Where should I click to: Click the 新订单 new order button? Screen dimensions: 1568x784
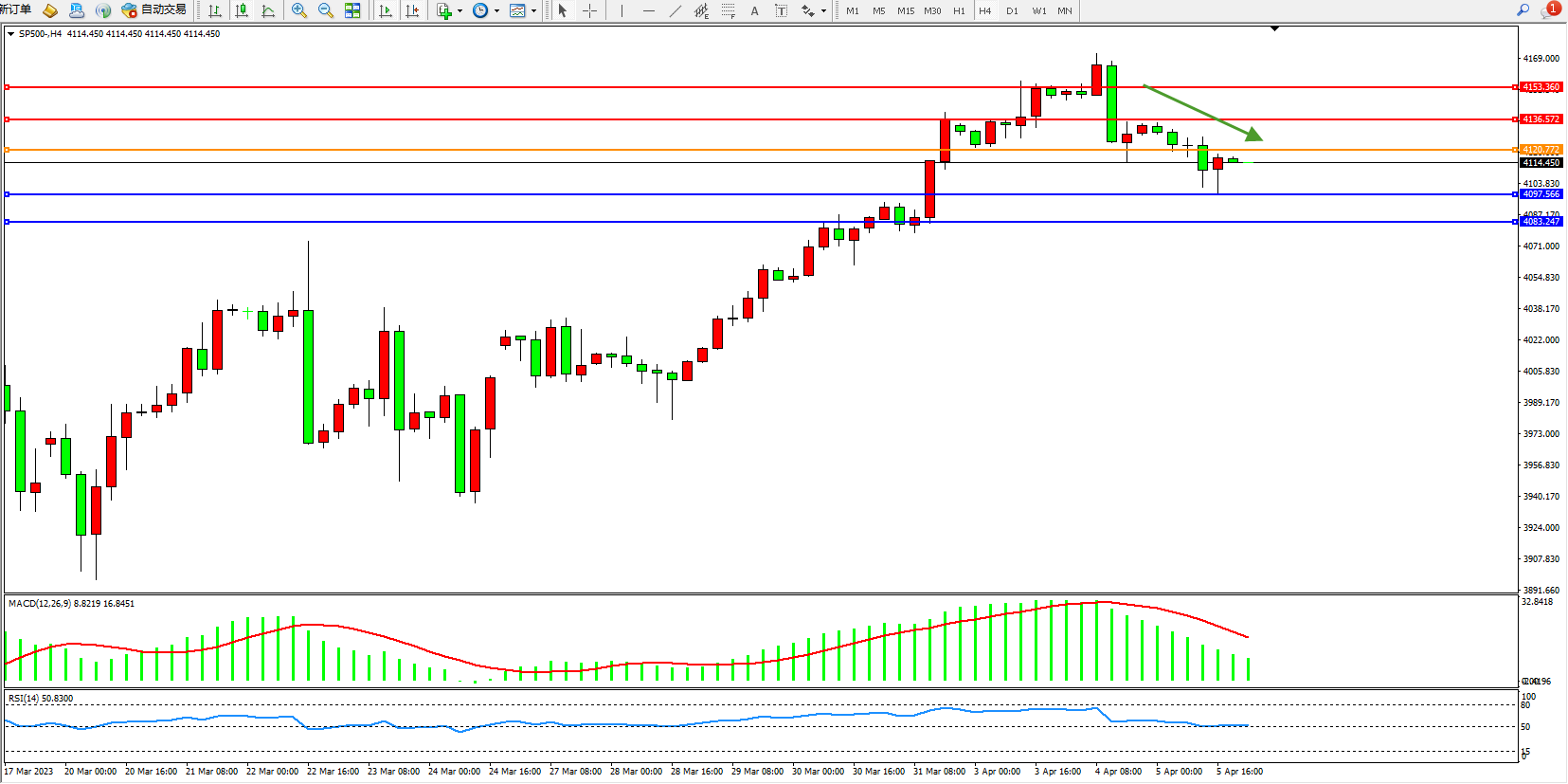point(15,9)
